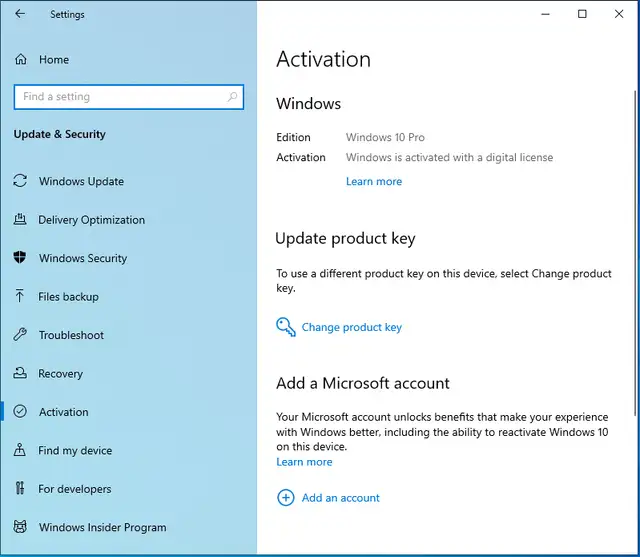Click 'Windows is activated with a digital license' text
Image resolution: width=640 pixels, height=557 pixels.
(x=449, y=158)
